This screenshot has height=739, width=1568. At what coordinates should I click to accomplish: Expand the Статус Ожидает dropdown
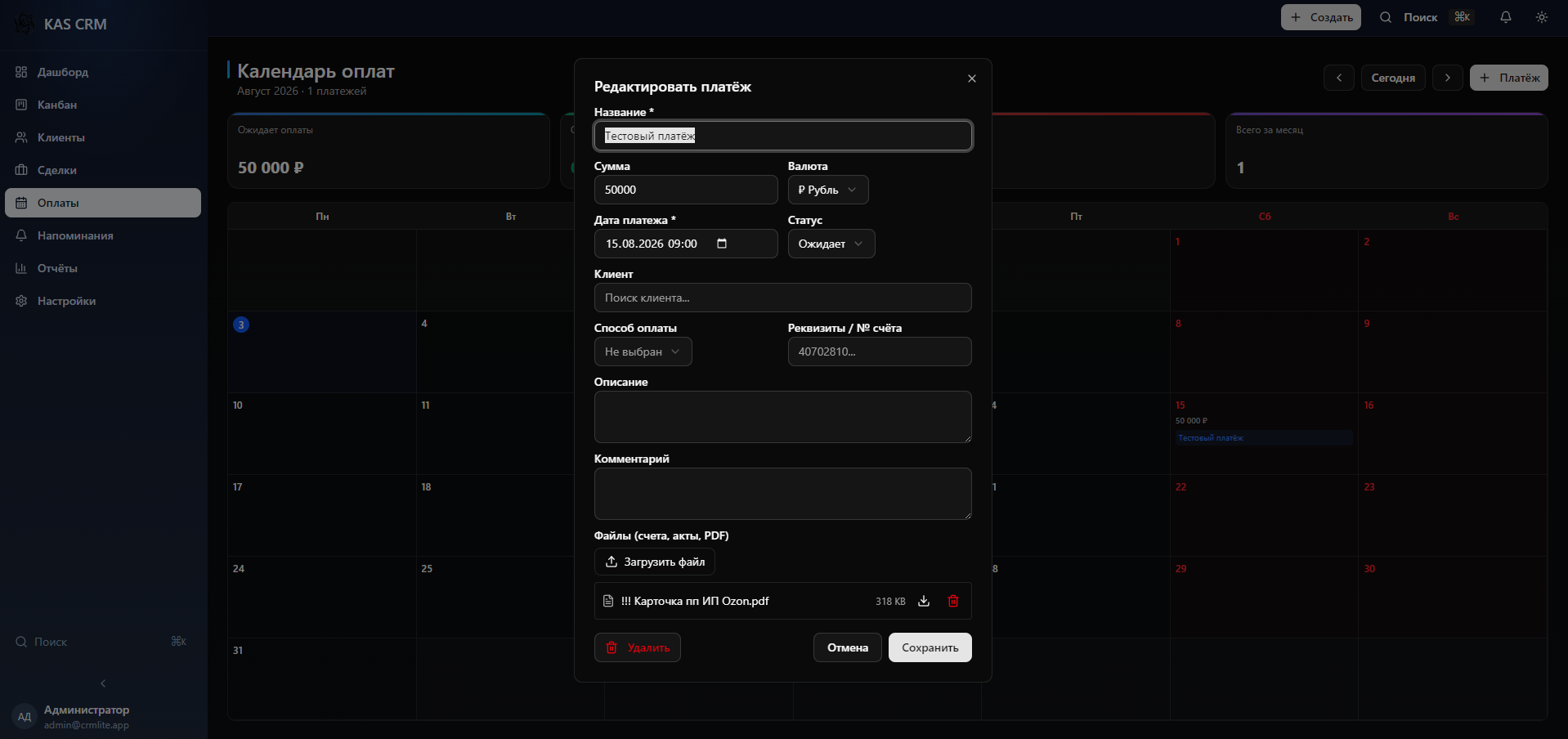tap(831, 244)
